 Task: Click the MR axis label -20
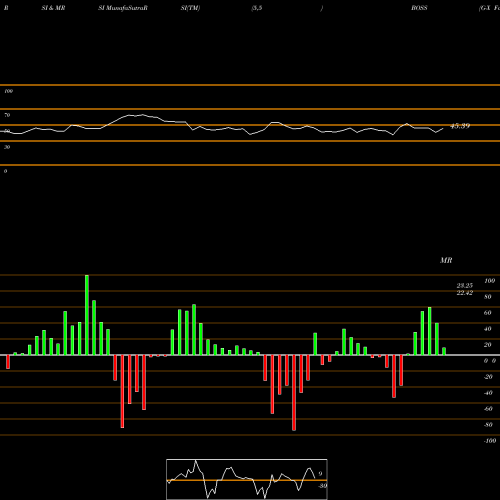[488, 377]
